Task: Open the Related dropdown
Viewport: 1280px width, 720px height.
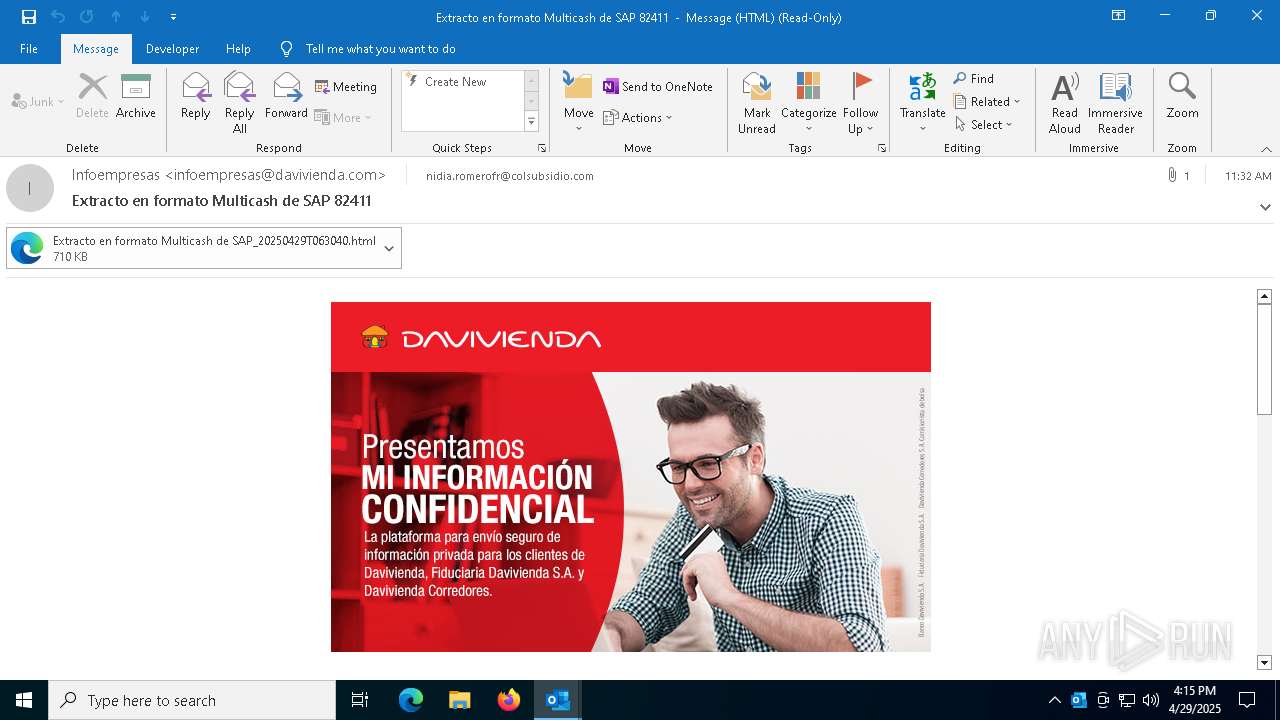Action: pos(987,101)
